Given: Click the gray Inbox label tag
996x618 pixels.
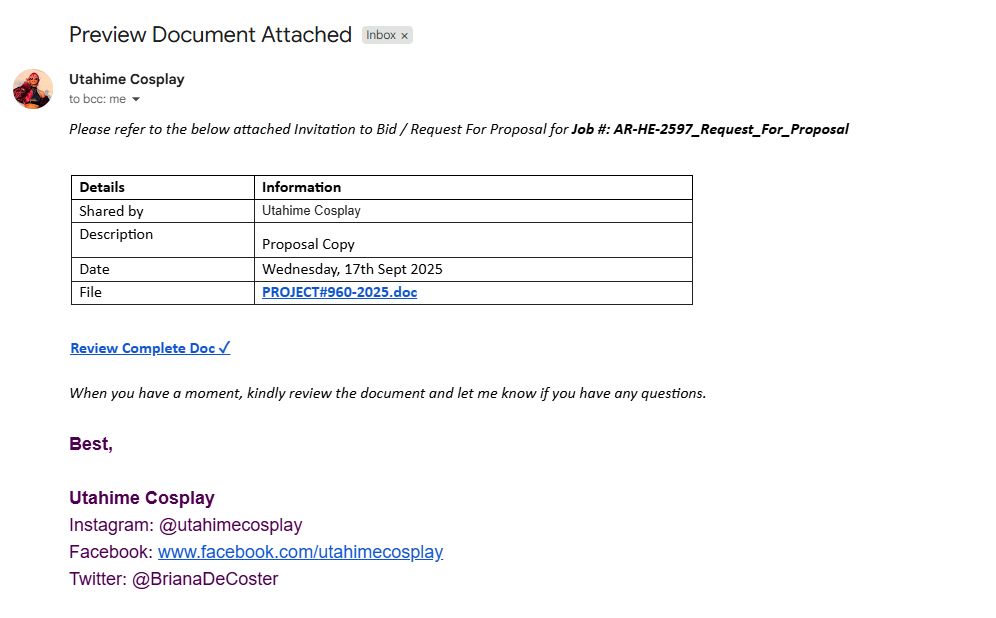Looking at the screenshot, I should point(387,35).
